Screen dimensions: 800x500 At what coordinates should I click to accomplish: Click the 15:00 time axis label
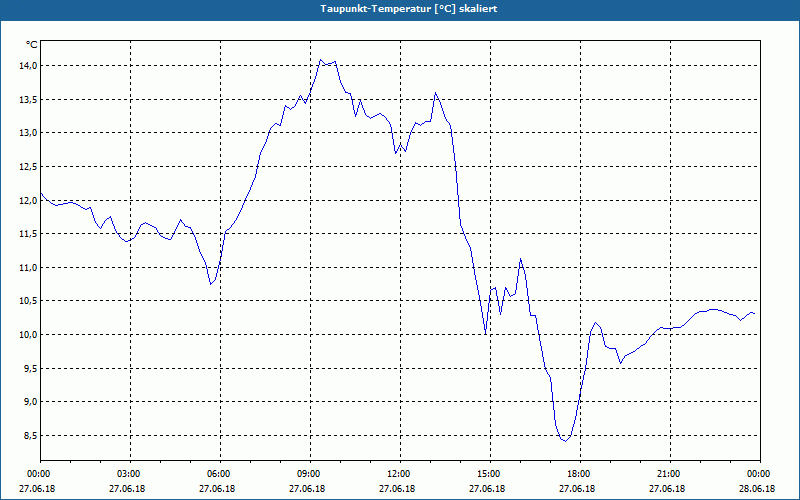tap(490, 474)
